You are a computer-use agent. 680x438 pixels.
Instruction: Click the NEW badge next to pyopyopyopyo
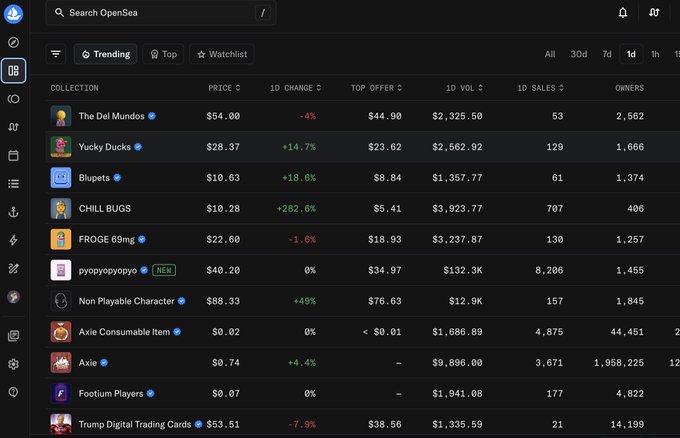pyautogui.click(x=164, y=270)
